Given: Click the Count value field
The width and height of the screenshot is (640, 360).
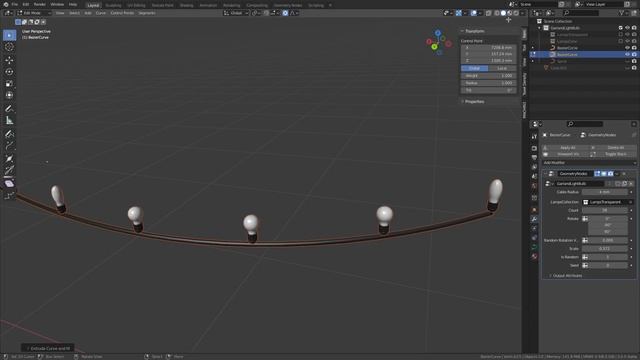Looking at the screenshot, I should pyautogui.click(x=605, y=210).
